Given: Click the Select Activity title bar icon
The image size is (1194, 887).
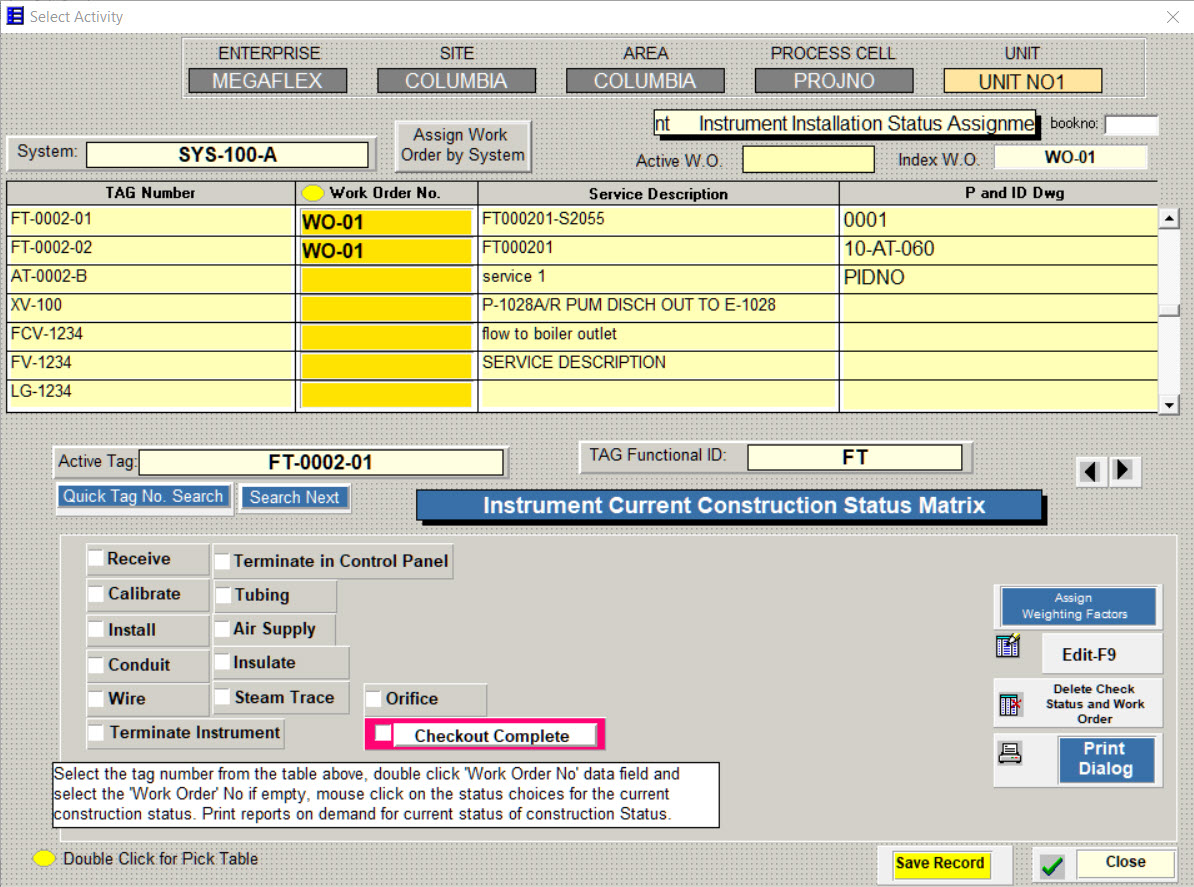Looking at the screenshot, I should click(14, 15).
